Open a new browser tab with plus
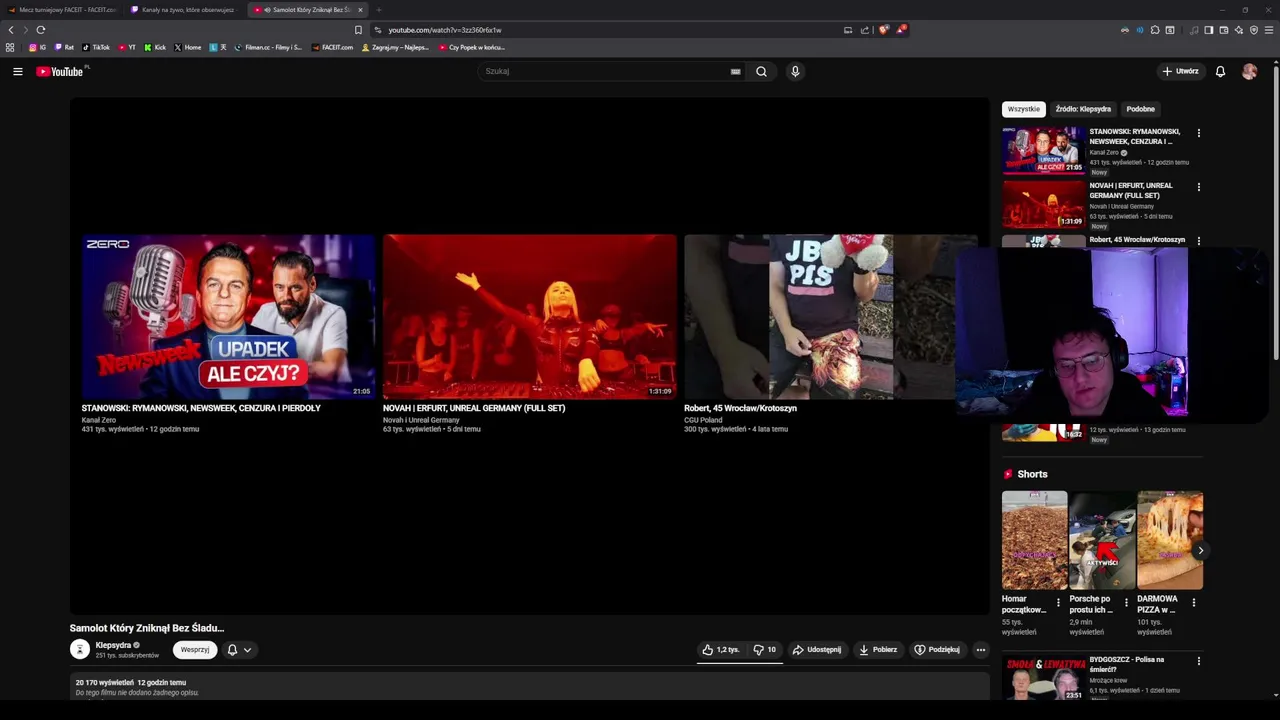The image size is (1280, 720). click(379, 10)
